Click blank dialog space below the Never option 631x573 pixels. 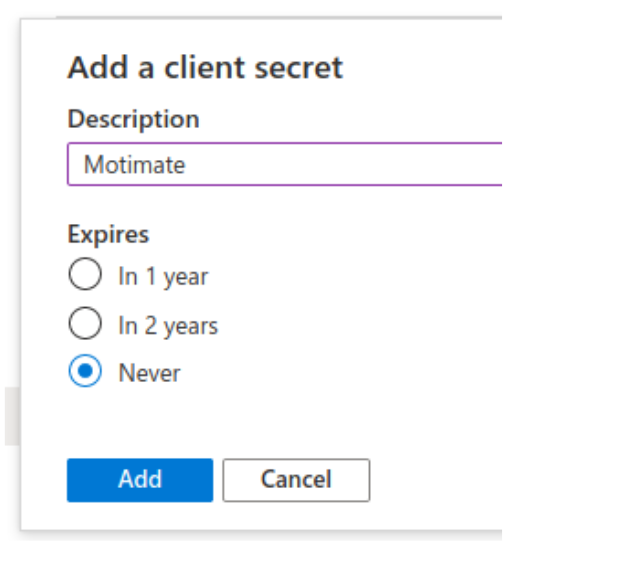tap(250, 420)
